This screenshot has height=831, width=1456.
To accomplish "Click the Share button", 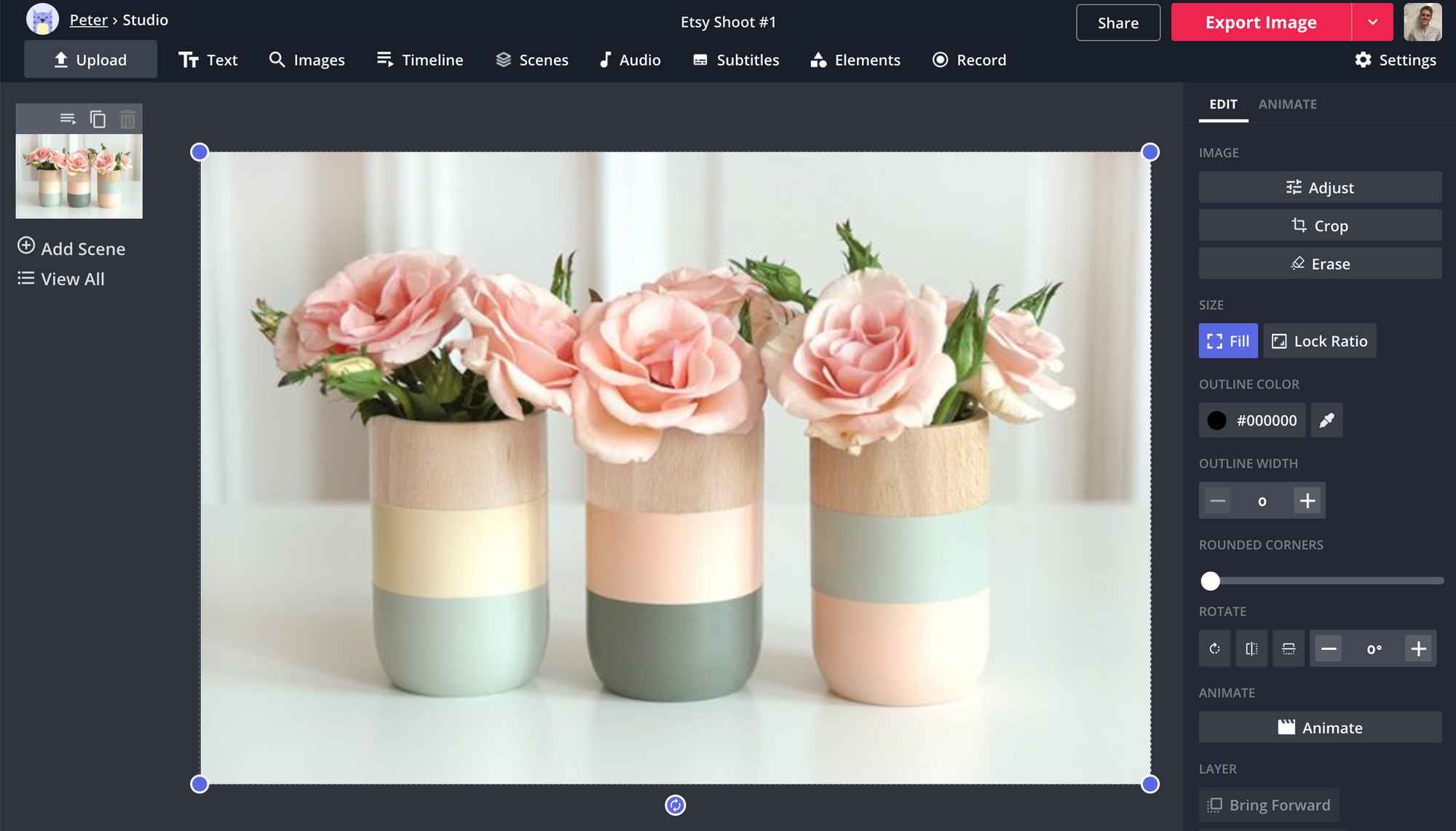I will [x=1117, y=23].
